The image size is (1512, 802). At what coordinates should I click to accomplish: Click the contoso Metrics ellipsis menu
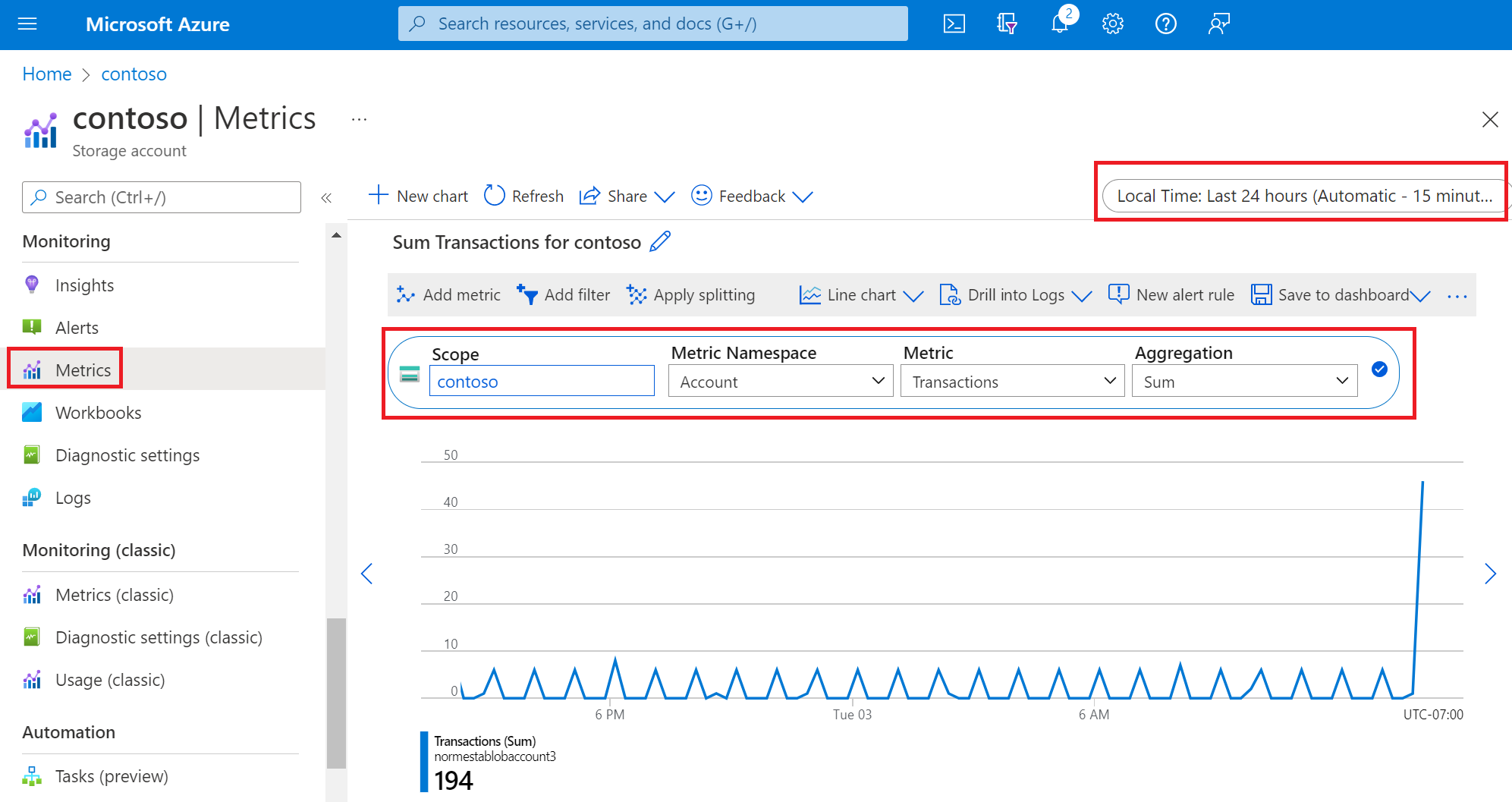click(359, 120)
